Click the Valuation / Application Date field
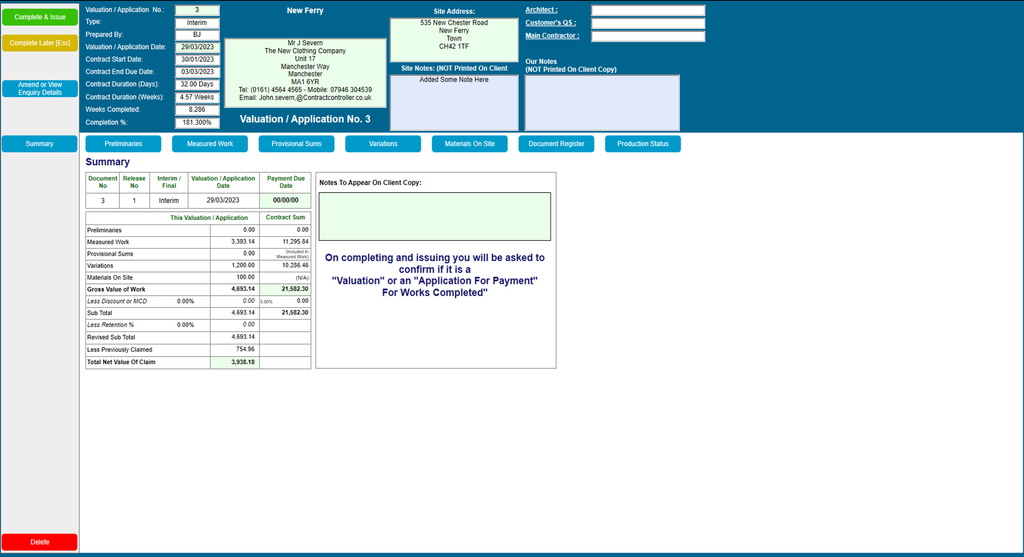1024x557 pixels. 197,47
